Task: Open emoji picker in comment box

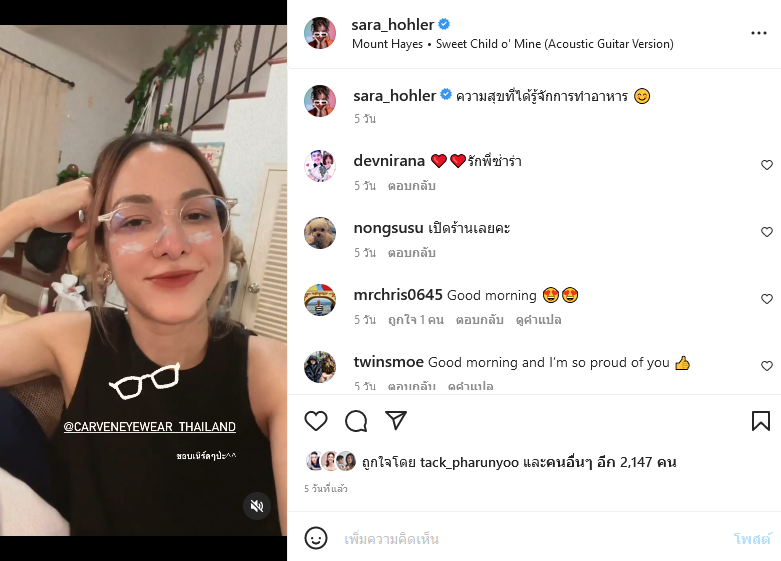Action: pos(316,538)
